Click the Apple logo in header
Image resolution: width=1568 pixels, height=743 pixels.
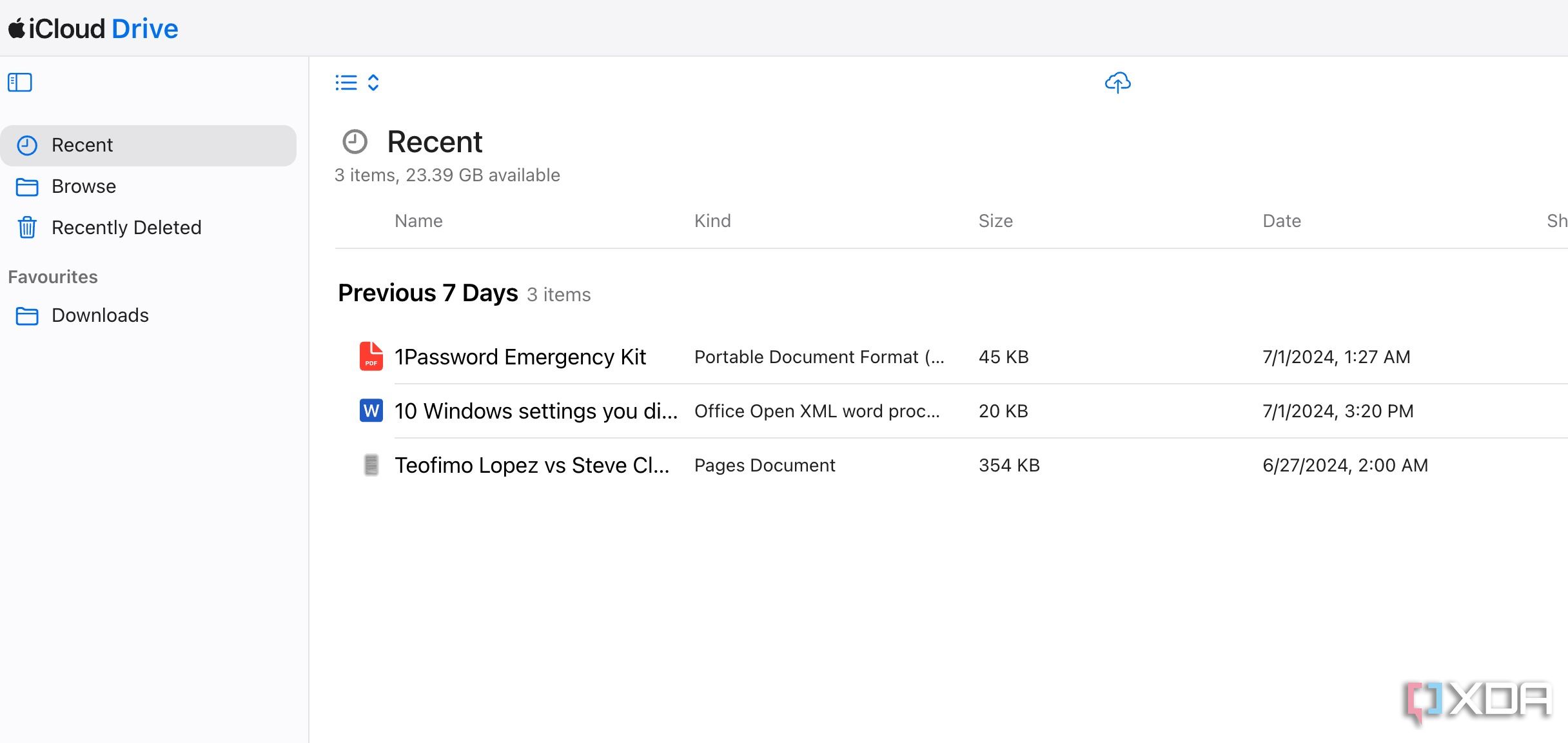coord(16,28)
